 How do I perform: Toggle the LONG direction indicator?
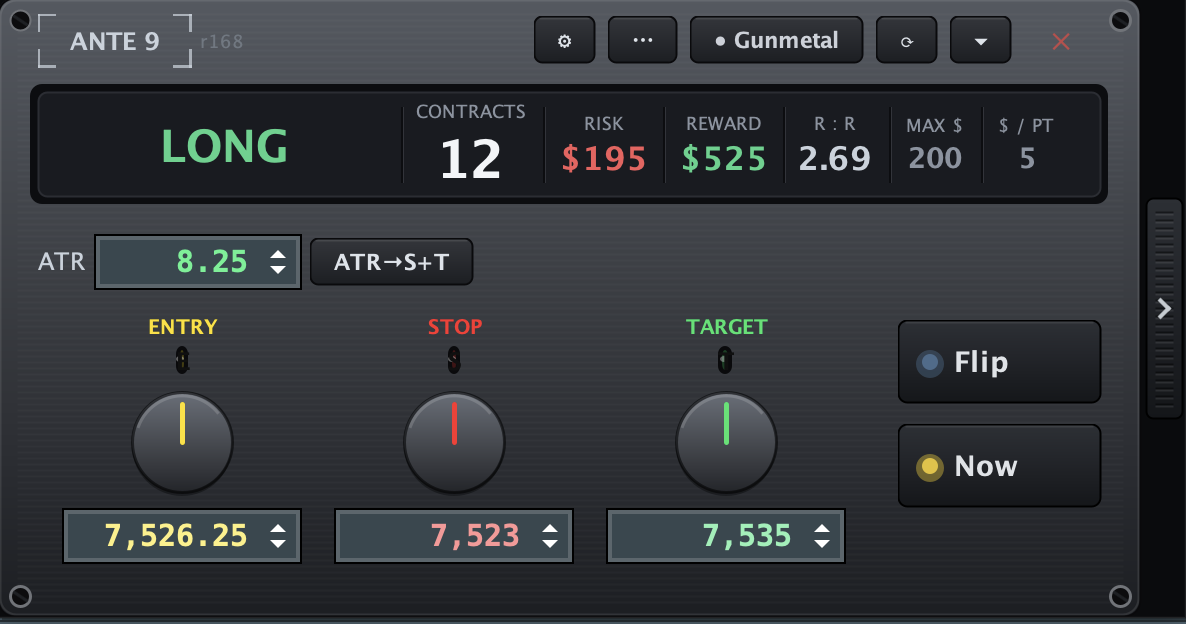pyautogui.click(x=225, y=146)
